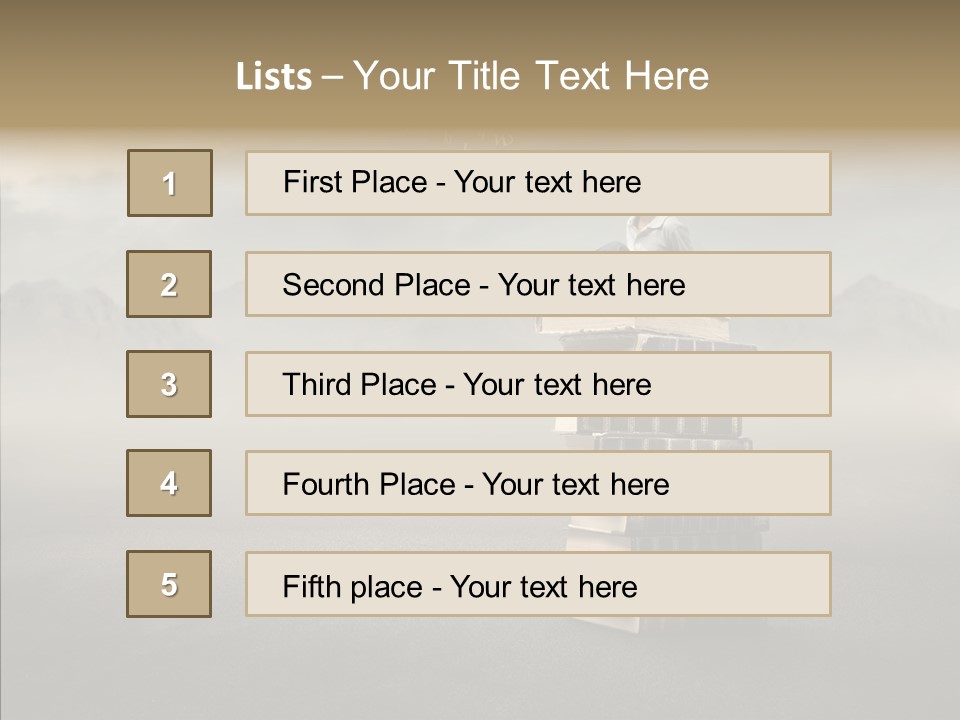Select the 'Fifth place - Your text here' bar

[538, 584]
